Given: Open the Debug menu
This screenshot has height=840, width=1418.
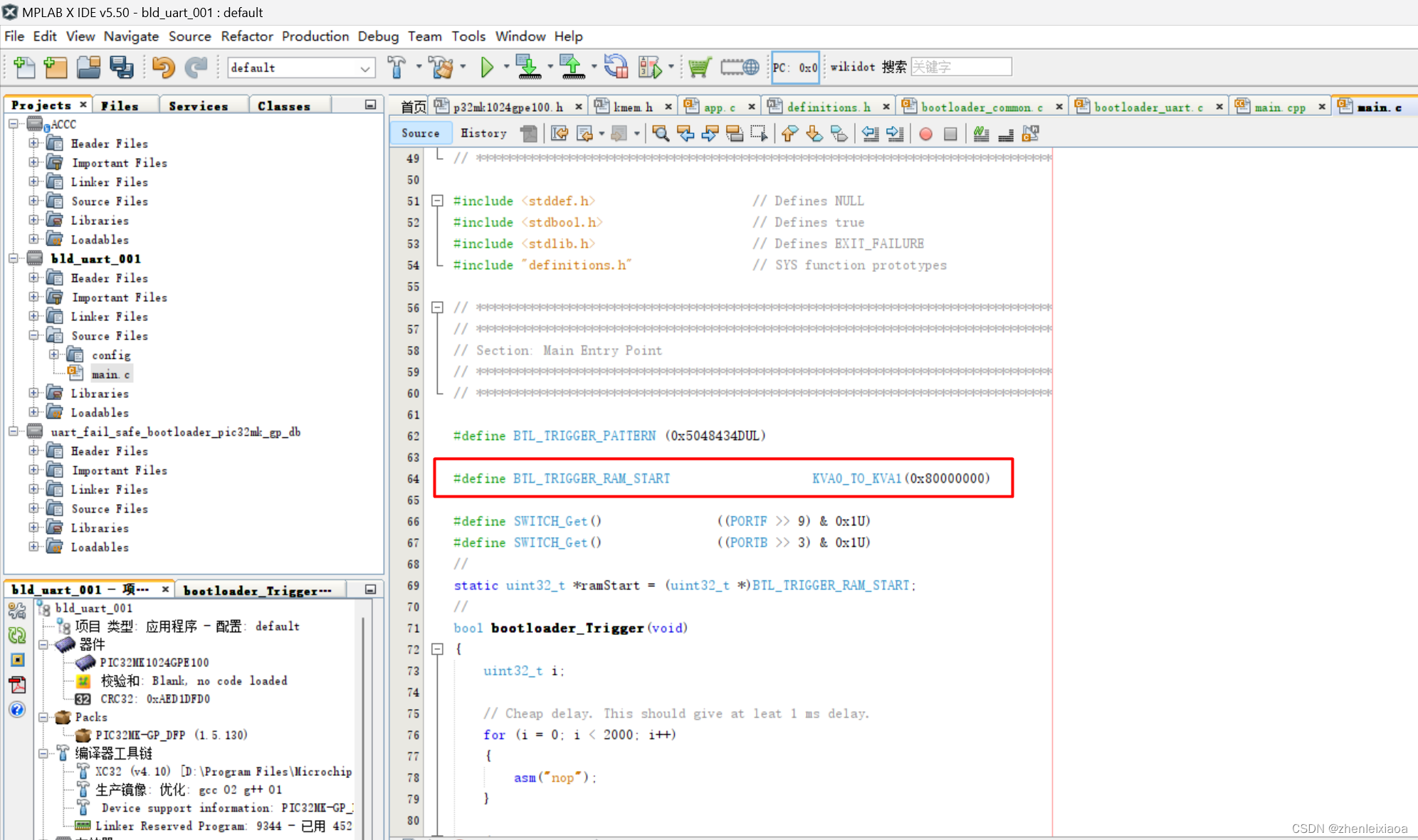Looking at the screenshot, I should pos(378,36).
